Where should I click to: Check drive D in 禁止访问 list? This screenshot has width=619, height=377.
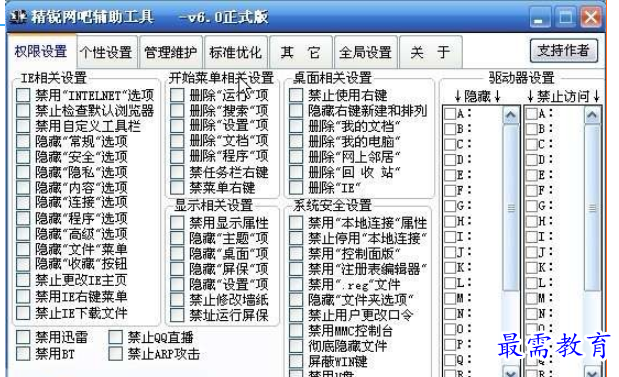click(x=532, y=160)
